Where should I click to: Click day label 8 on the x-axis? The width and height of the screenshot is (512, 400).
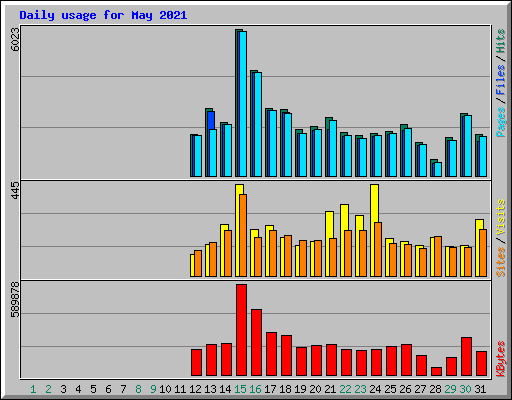coord(138,389)
